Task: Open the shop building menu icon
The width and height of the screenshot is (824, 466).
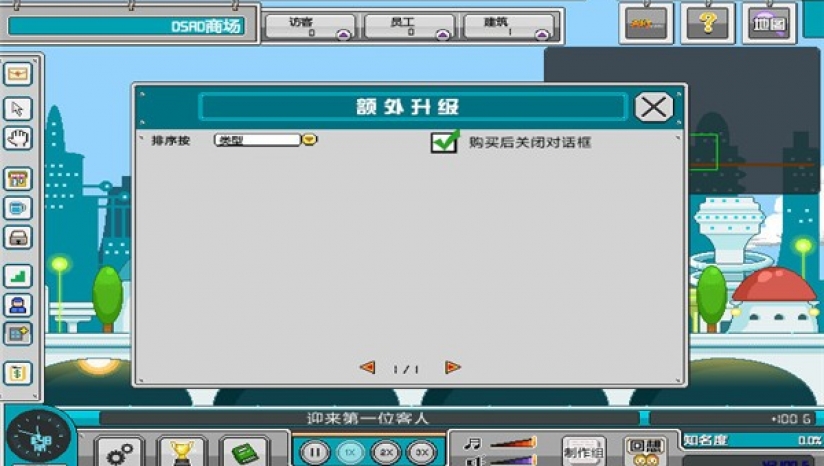Action: click(18, 179)
